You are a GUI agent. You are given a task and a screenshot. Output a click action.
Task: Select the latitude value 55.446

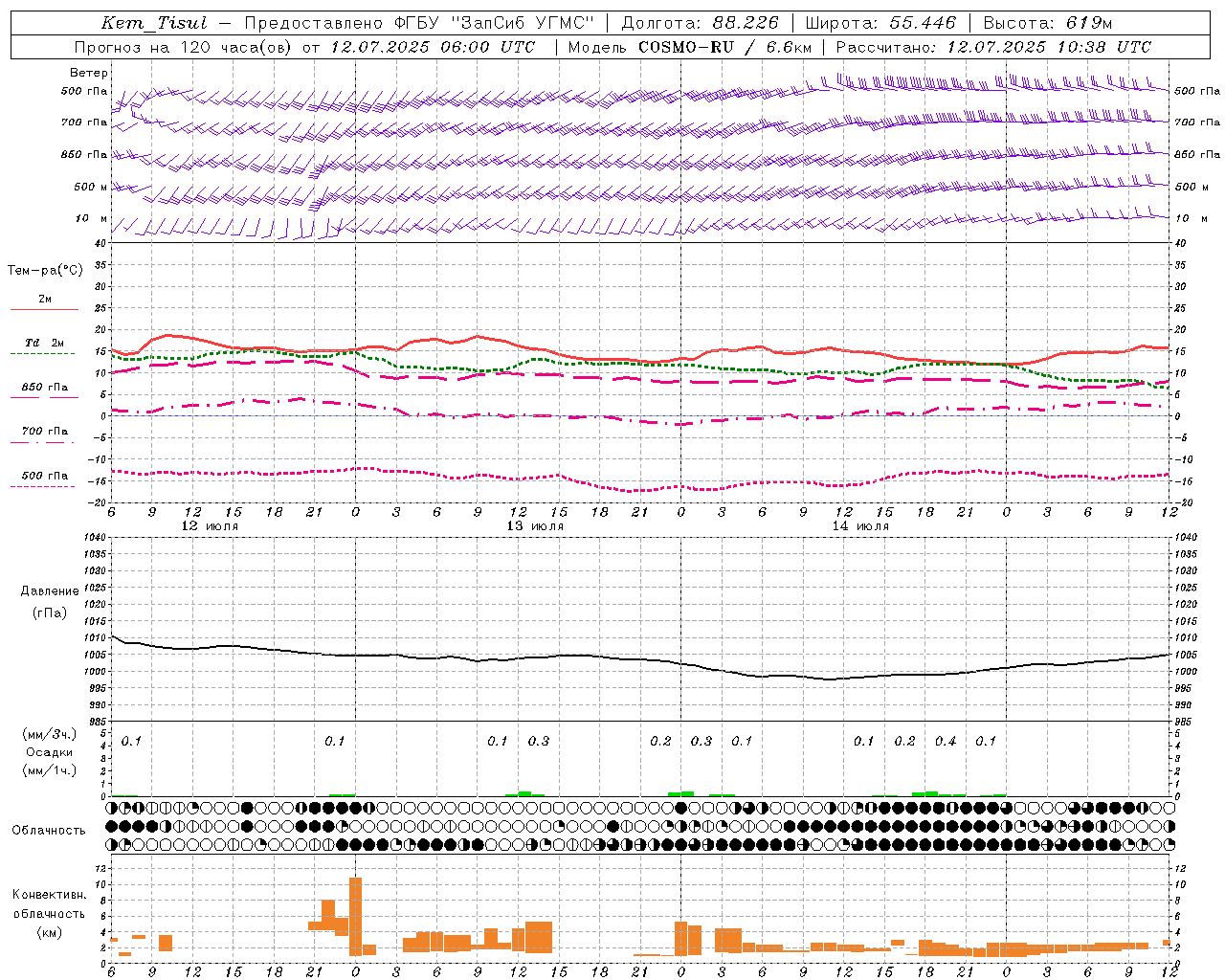click(x=921, y=23)
